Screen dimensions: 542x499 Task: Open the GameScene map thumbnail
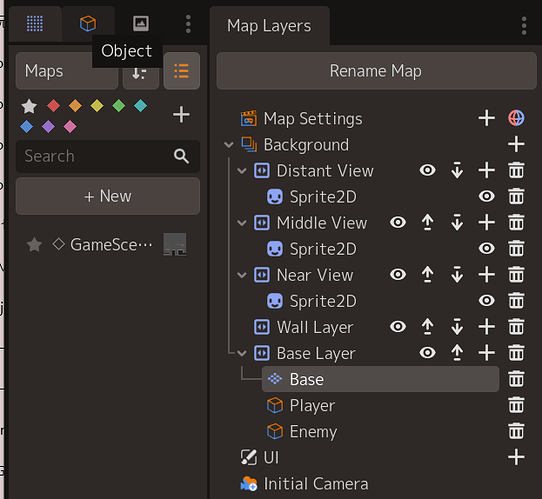175,244
